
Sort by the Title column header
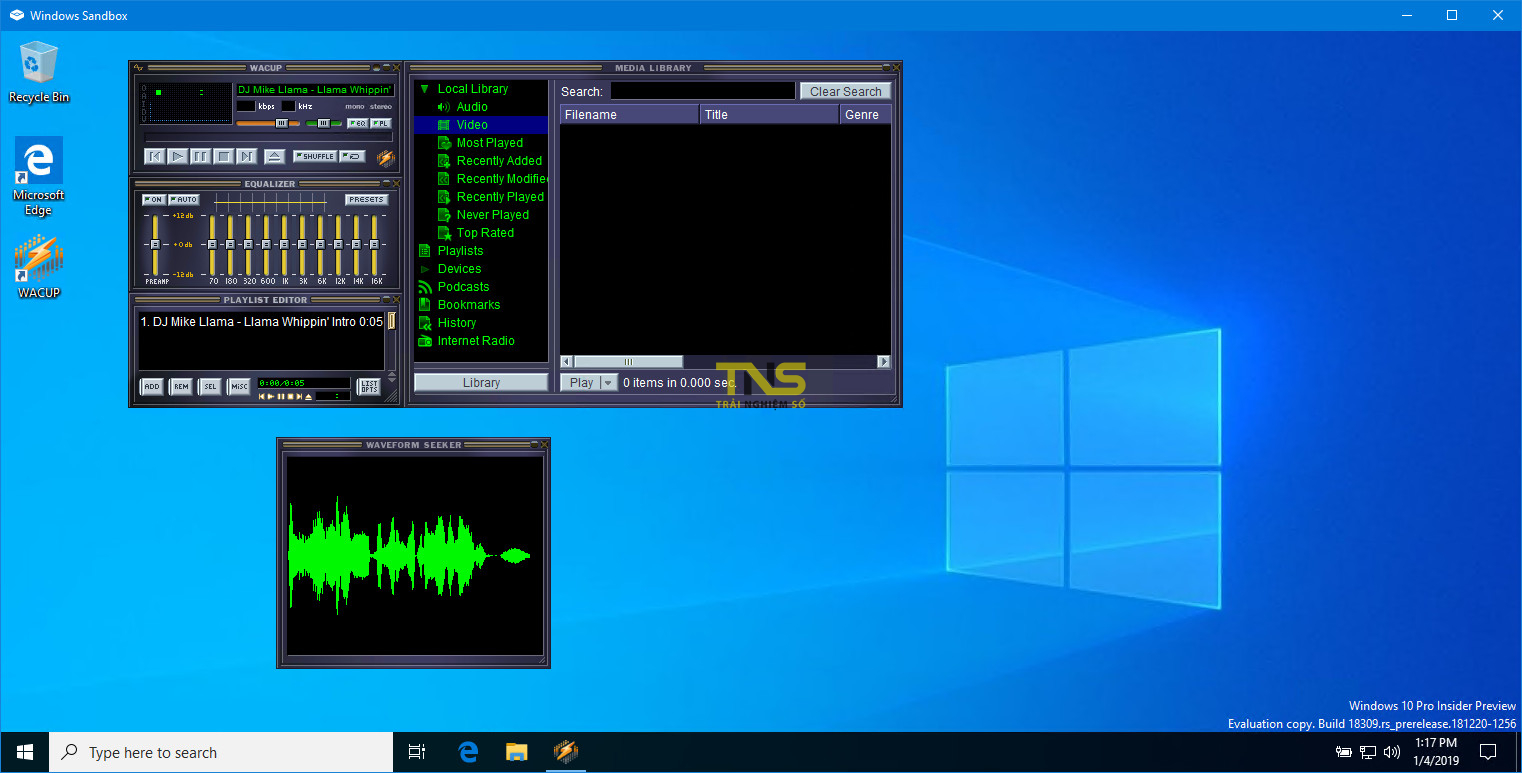click(769, 115)
